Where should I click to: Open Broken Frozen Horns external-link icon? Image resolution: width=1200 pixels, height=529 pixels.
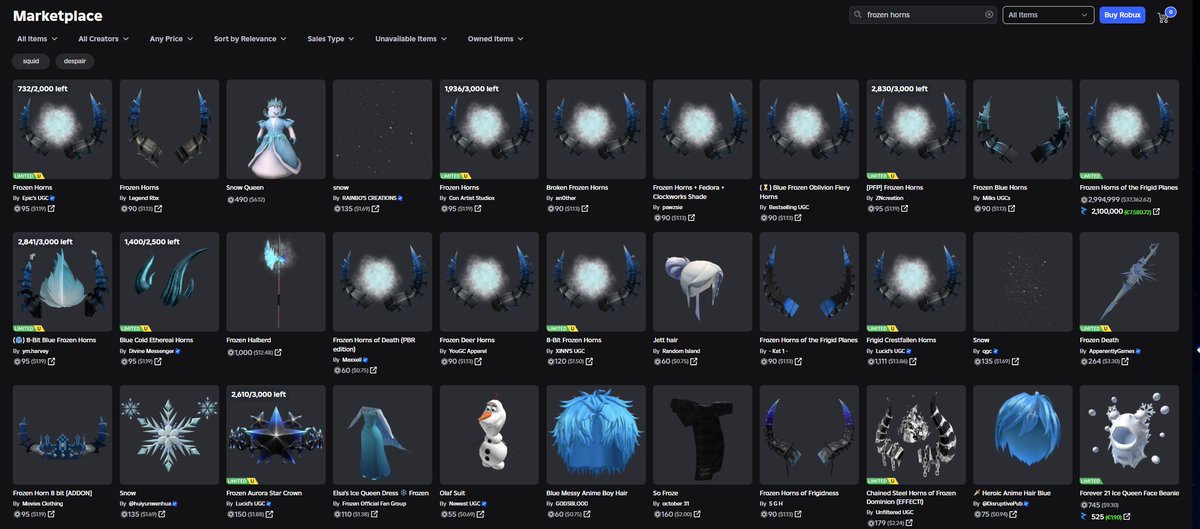585,209
